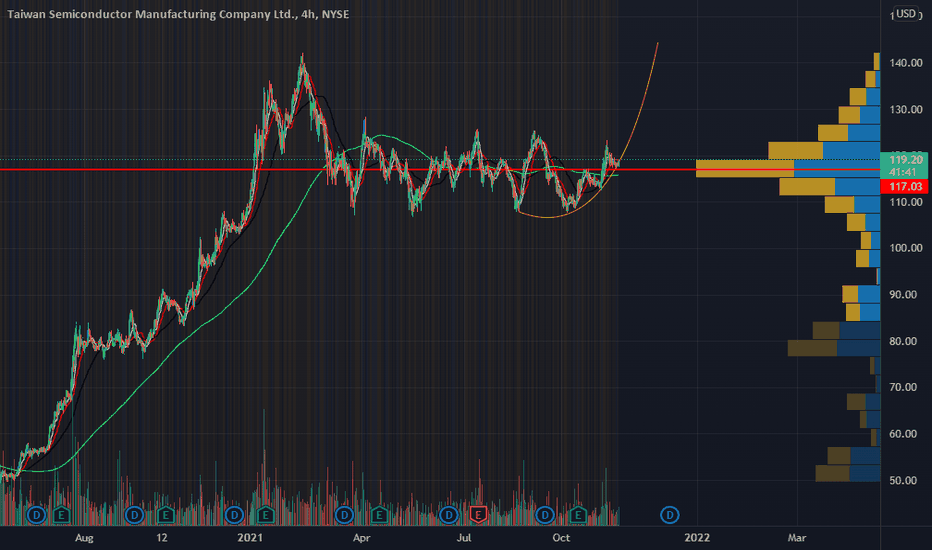Click the longest volume profile bar near 117
932x550 pixels.
[x=788, y=169]
